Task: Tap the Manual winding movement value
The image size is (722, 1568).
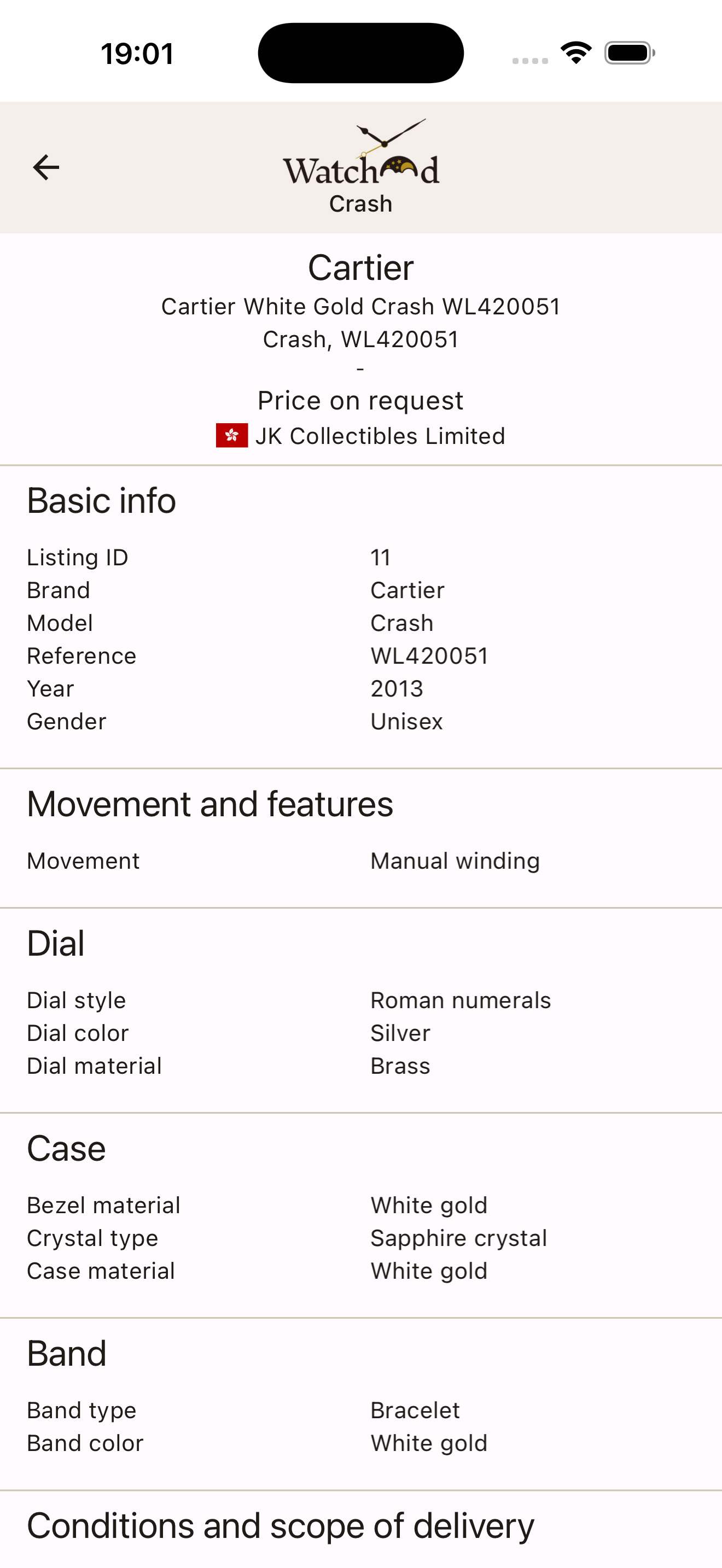Action: pyautogui.click(x=455, y=861)
